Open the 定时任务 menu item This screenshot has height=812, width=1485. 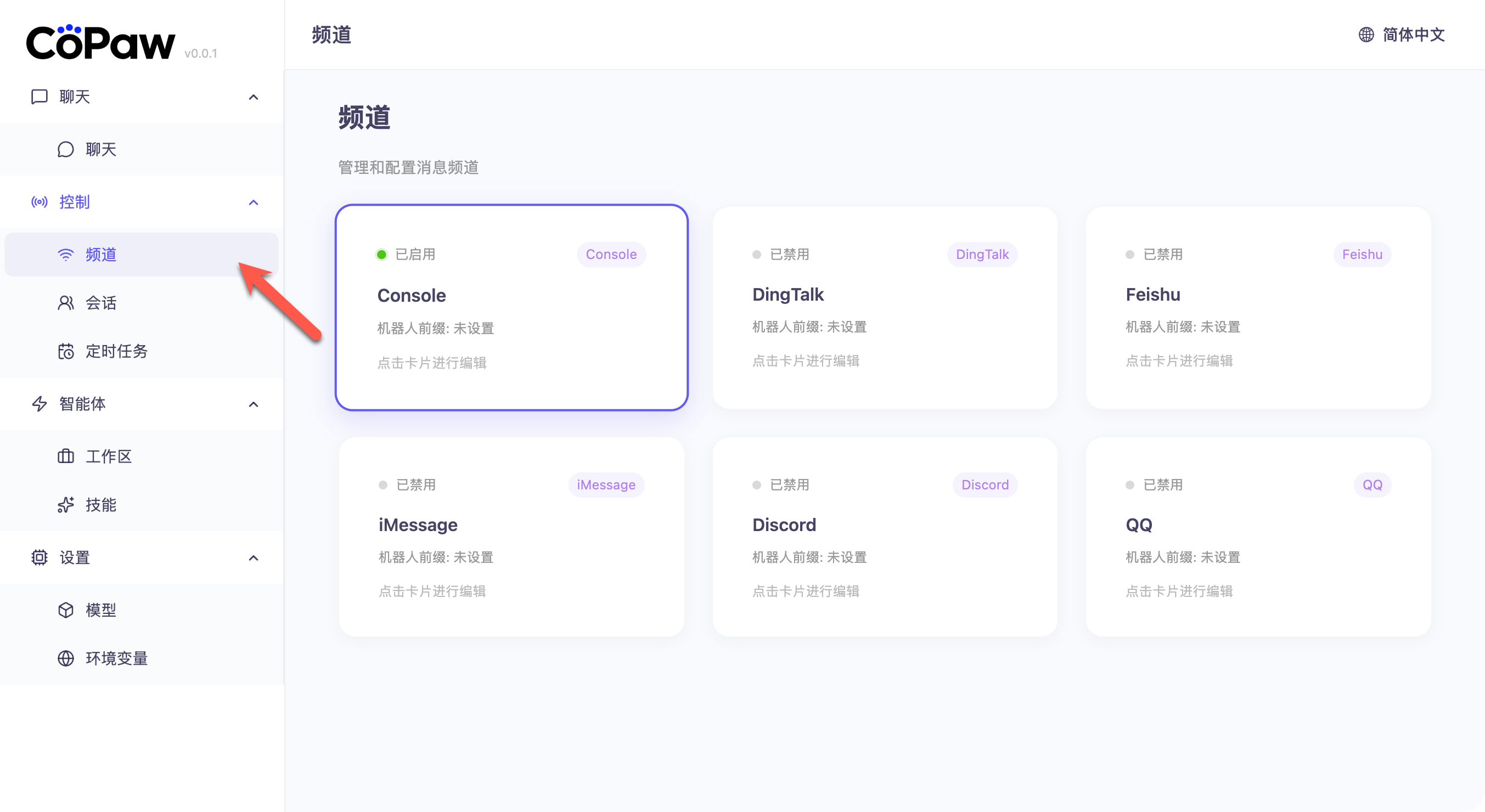pos(116,352)
